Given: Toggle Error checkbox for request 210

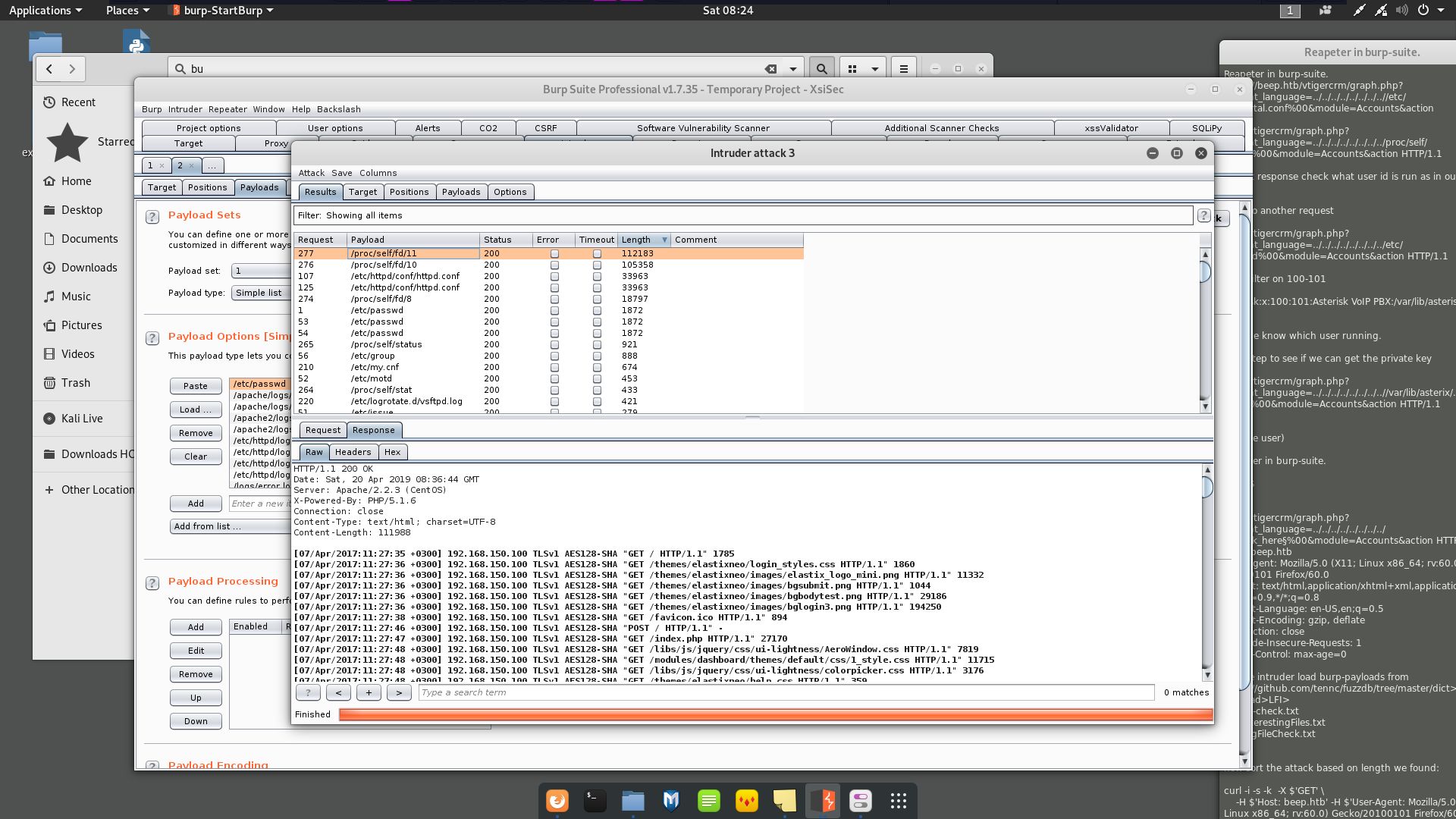Looking at the screenshot, I should point(554,368).
